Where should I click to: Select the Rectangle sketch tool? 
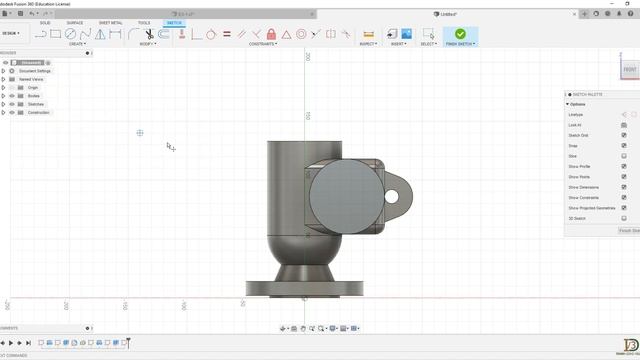tap(56, 34)
